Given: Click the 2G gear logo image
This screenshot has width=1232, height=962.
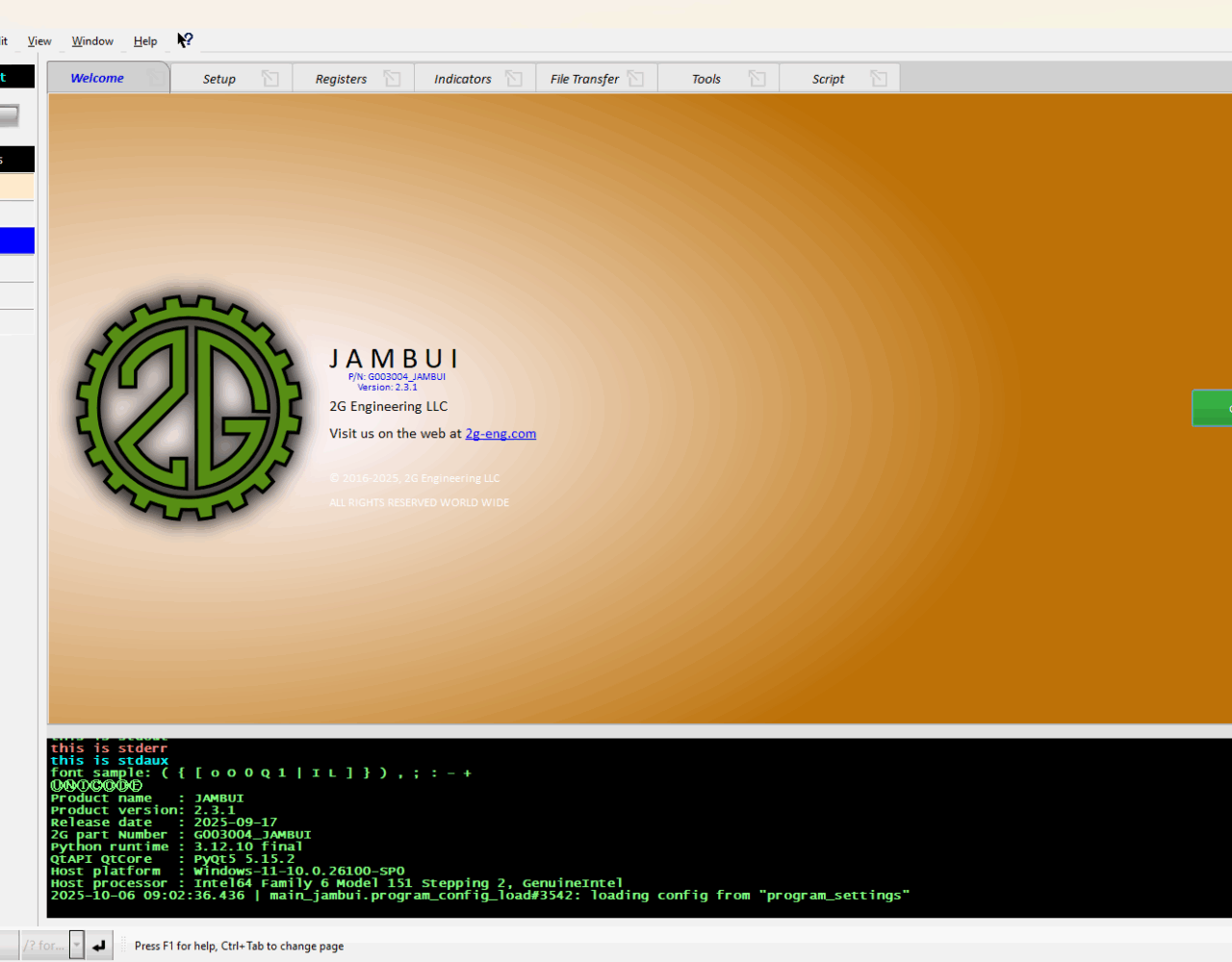Looking at the screenshot, I should click(190, 408).
